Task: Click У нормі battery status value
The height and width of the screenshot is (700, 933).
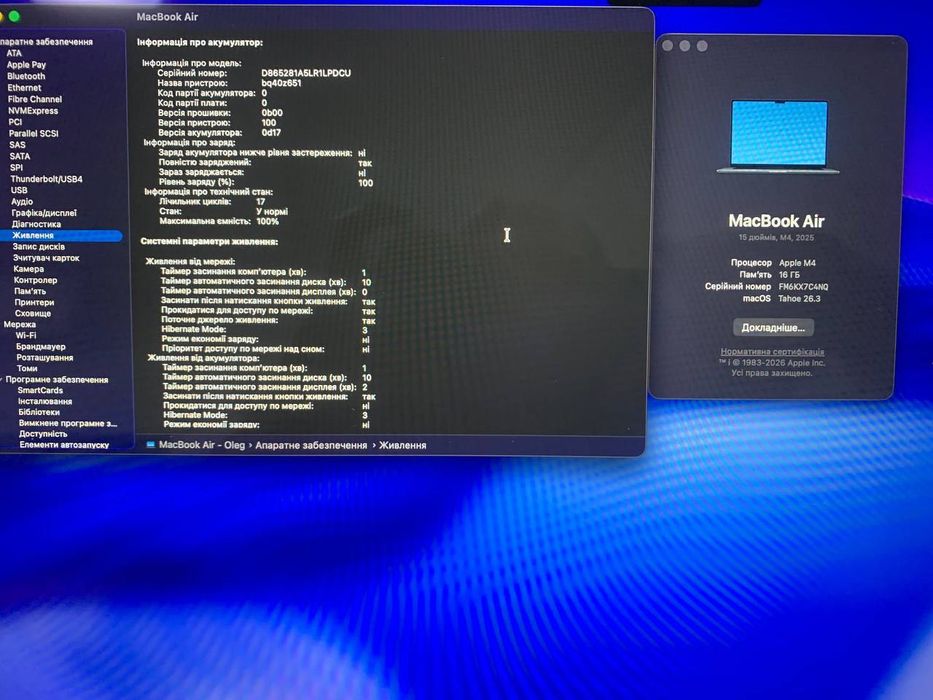Action: [x=272, y=211]
